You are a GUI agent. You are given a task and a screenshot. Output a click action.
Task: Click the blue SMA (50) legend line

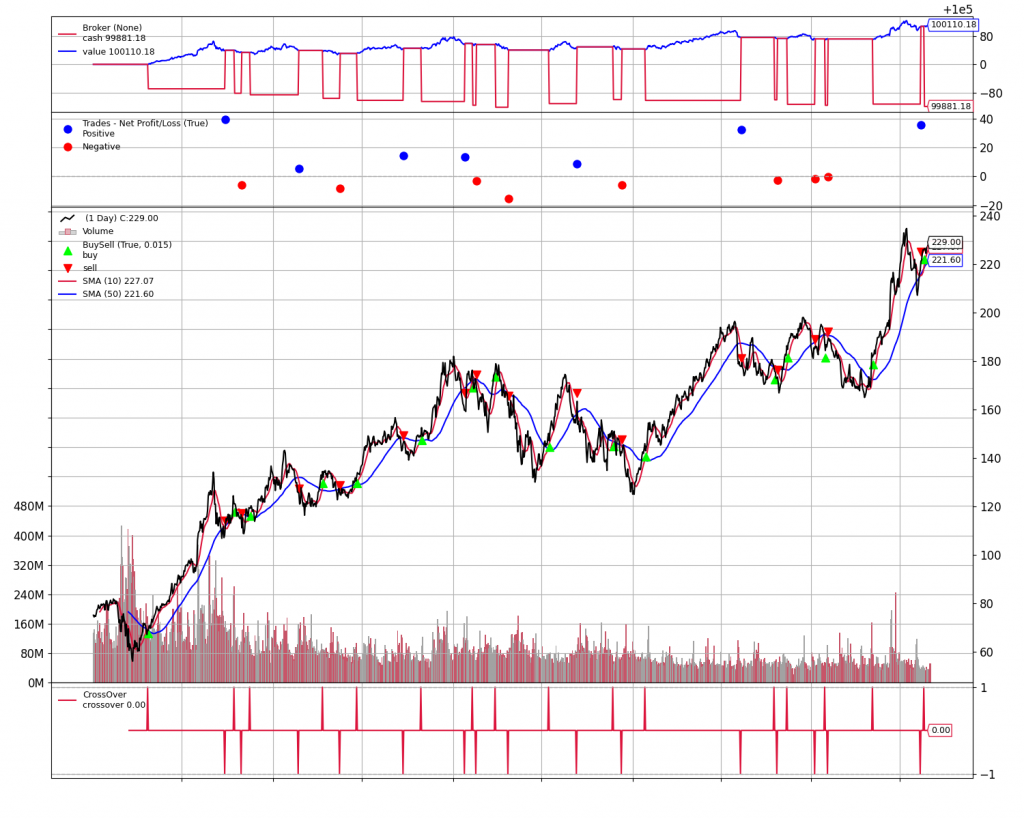[68, 294]
